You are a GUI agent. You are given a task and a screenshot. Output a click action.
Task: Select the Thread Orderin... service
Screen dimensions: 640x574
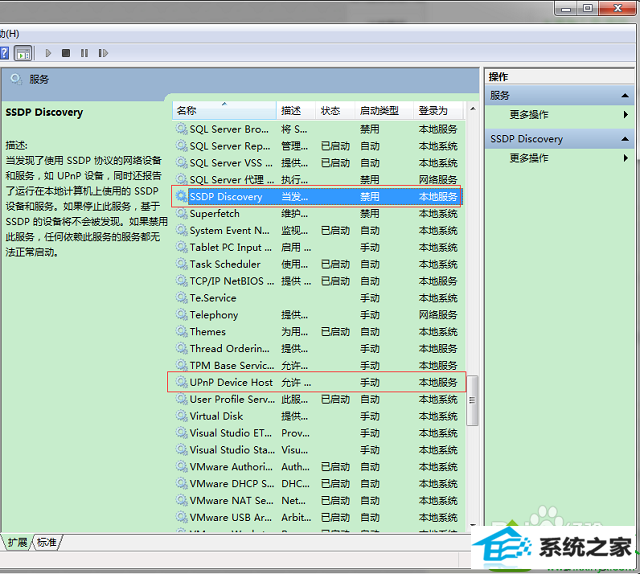pos(318,348)
